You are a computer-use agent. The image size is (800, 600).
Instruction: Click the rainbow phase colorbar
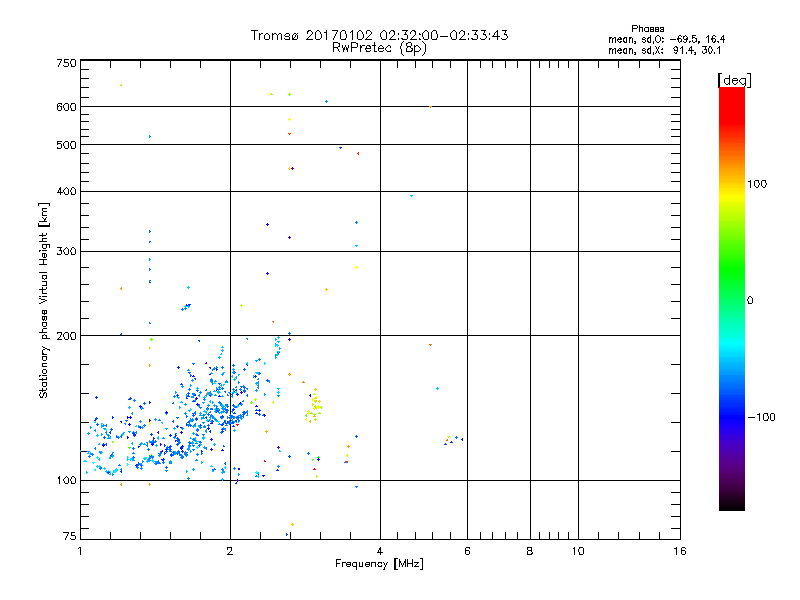(x=732, y=299)
